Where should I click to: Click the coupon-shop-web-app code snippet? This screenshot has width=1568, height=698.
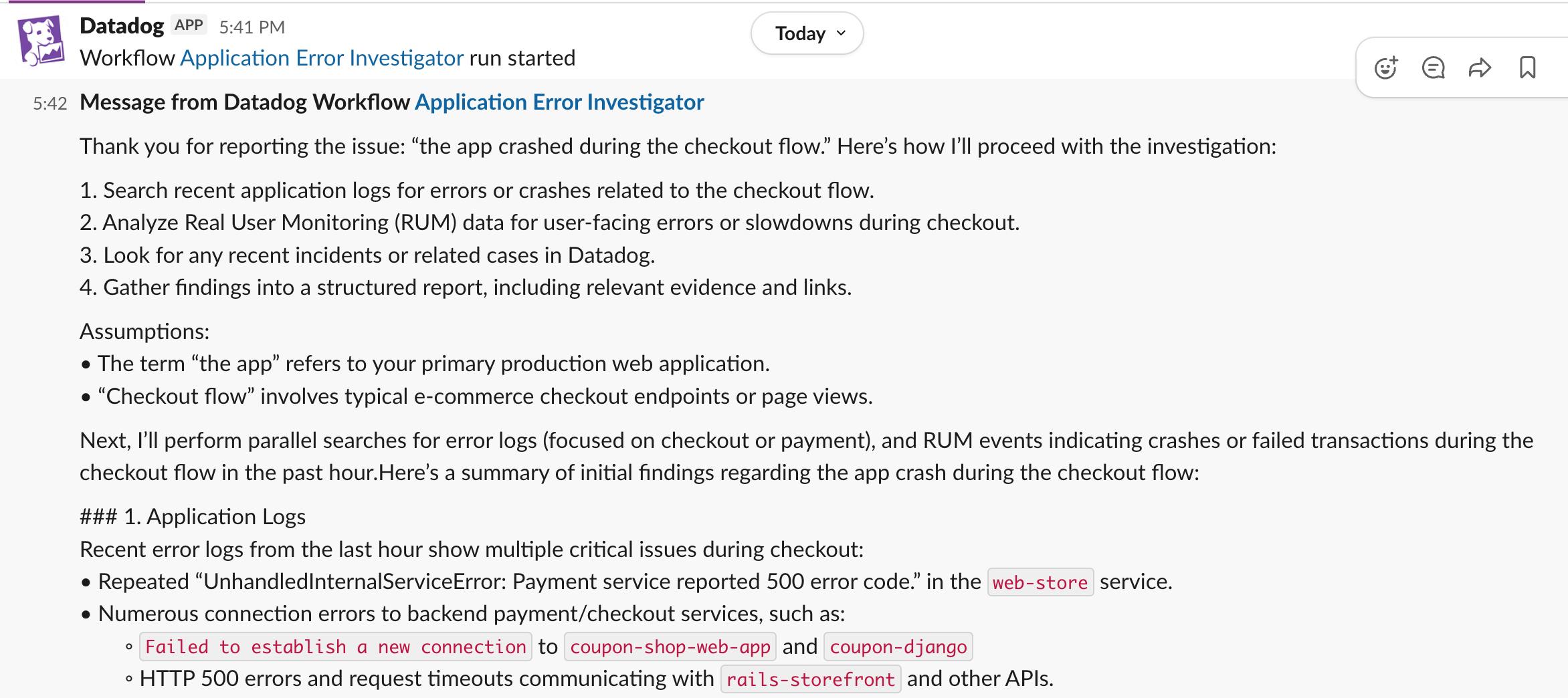point(669,646)
